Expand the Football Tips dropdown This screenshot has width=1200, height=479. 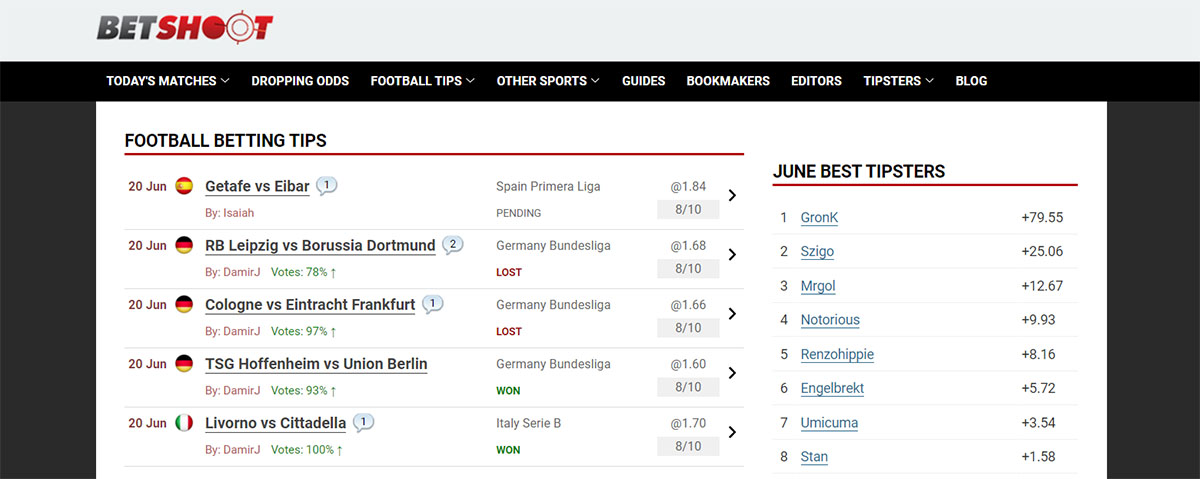pos(422,81)
